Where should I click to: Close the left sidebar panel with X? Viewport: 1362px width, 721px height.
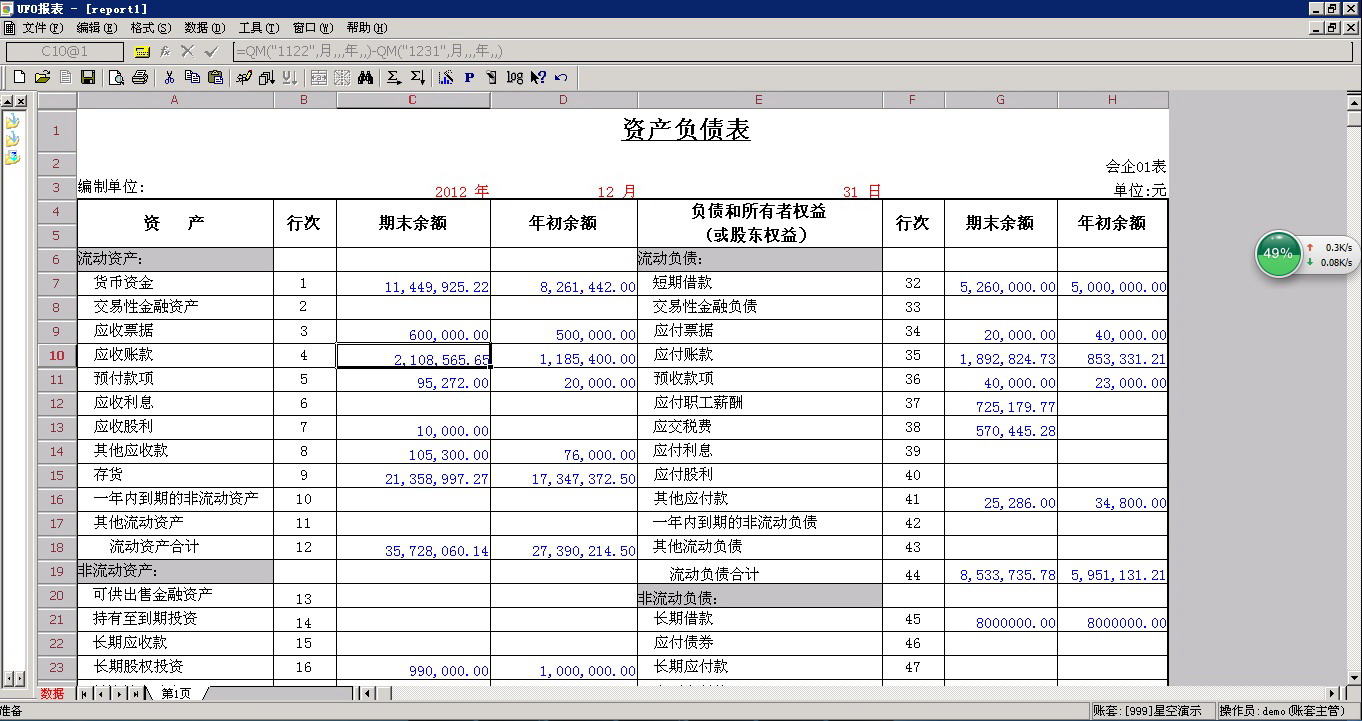point(20,101)
